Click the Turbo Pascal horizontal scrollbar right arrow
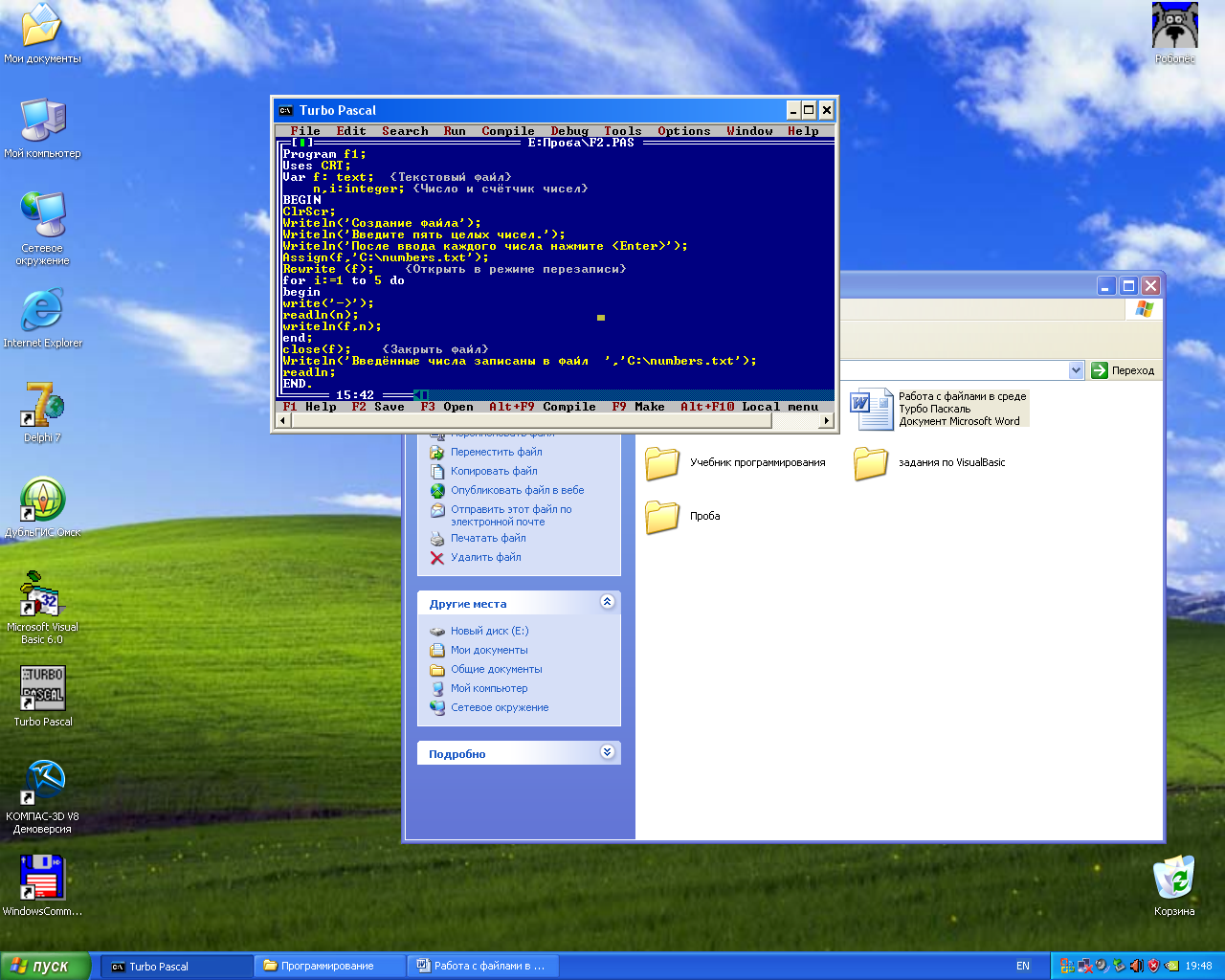The height and width of the screenshot is (980, 1225). [827, 420]
